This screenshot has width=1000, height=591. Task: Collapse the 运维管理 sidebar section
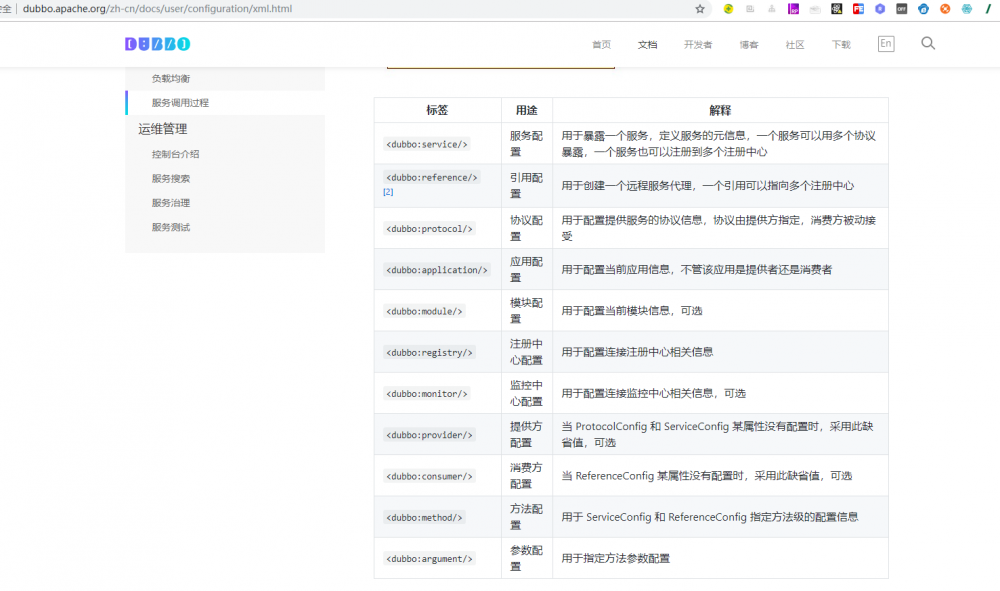pyautogui.click(x=163, y=129)
